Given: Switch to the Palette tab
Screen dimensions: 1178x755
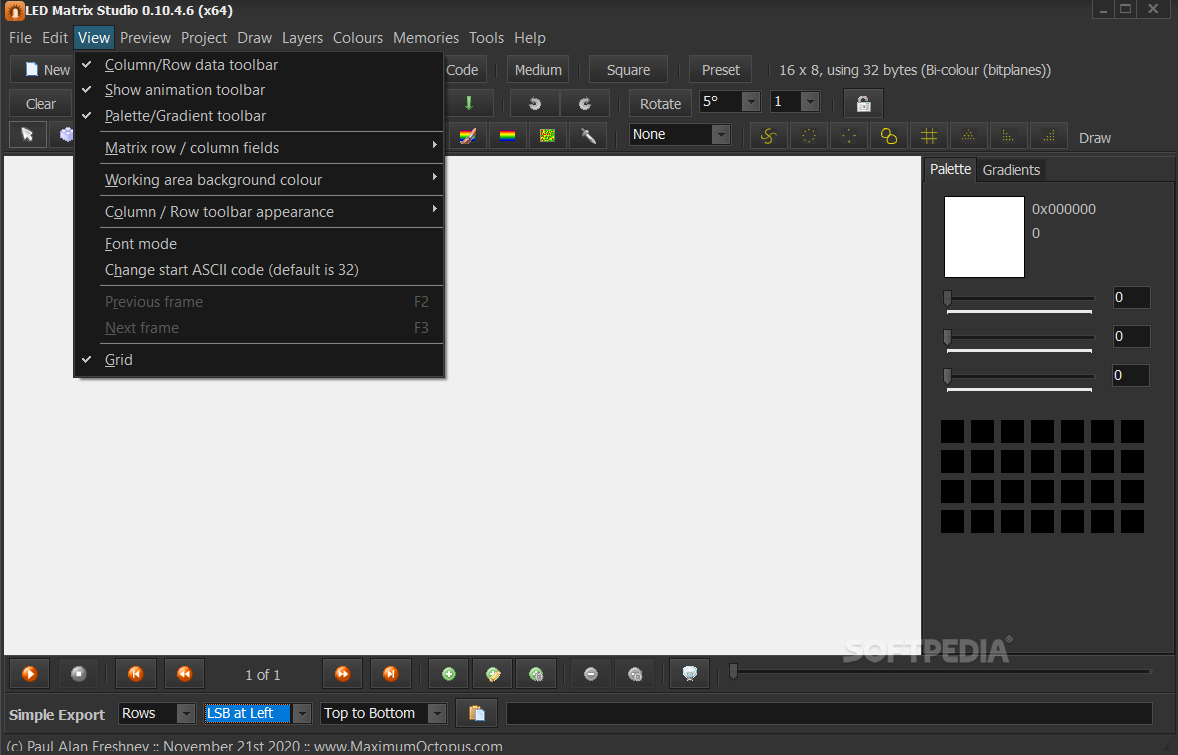Looking at the screenshot, I should (950, 169).
